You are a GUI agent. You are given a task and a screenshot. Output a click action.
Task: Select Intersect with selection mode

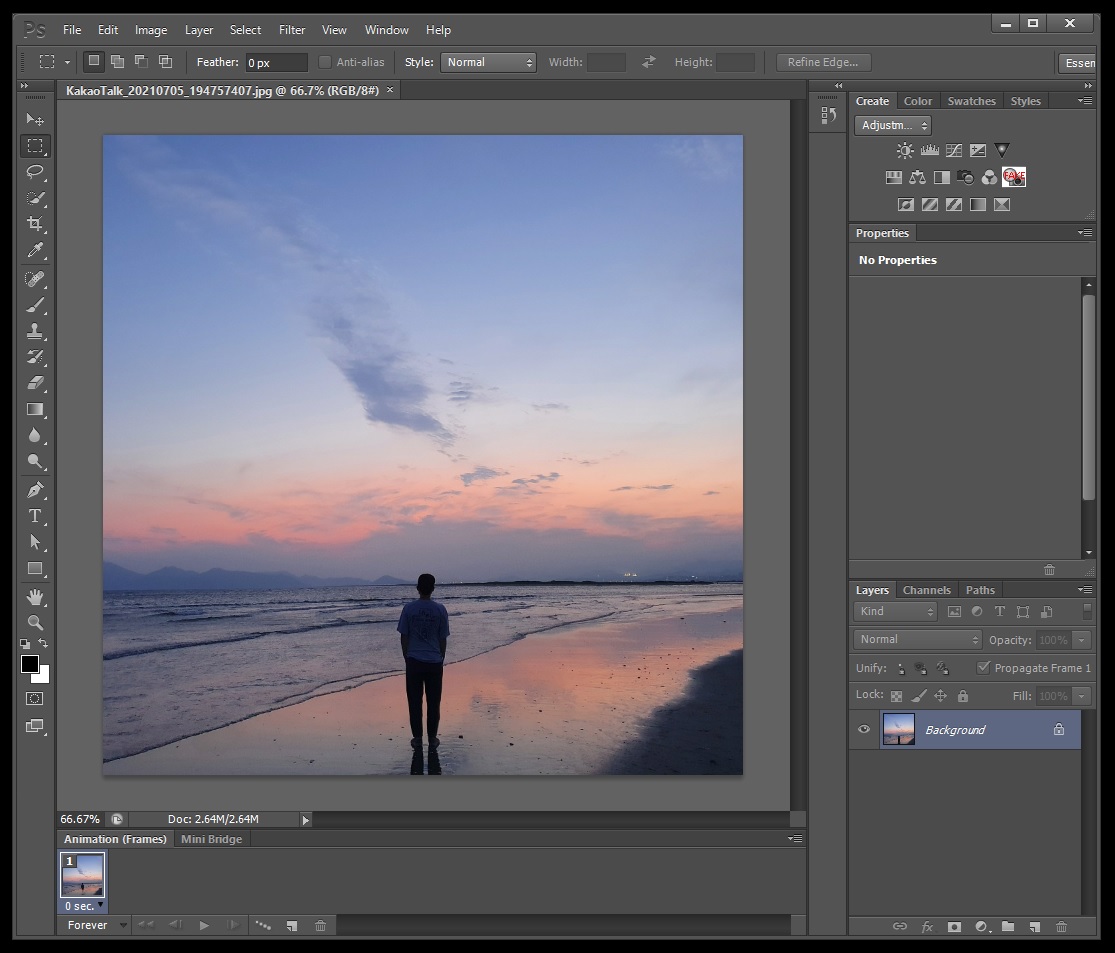pos(166,61)
